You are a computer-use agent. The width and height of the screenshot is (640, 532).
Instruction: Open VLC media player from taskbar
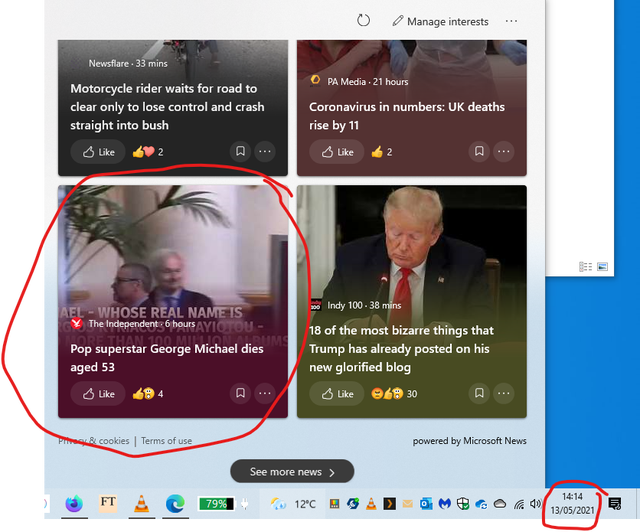click(142, 503)
